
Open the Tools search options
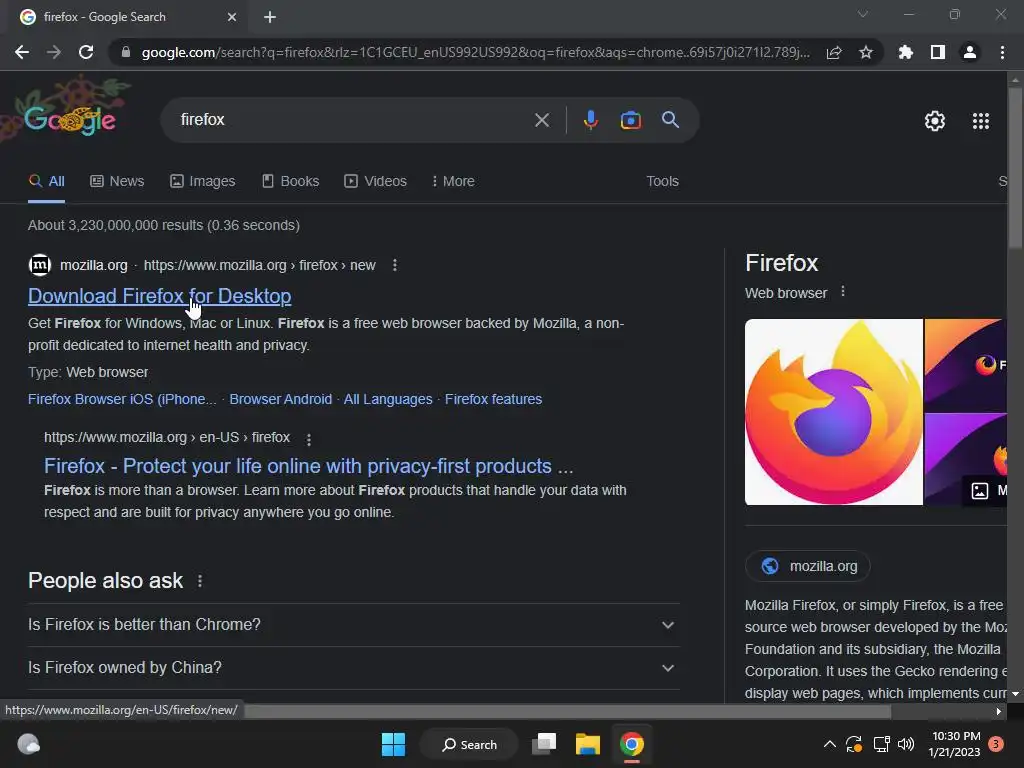point(662,182)
